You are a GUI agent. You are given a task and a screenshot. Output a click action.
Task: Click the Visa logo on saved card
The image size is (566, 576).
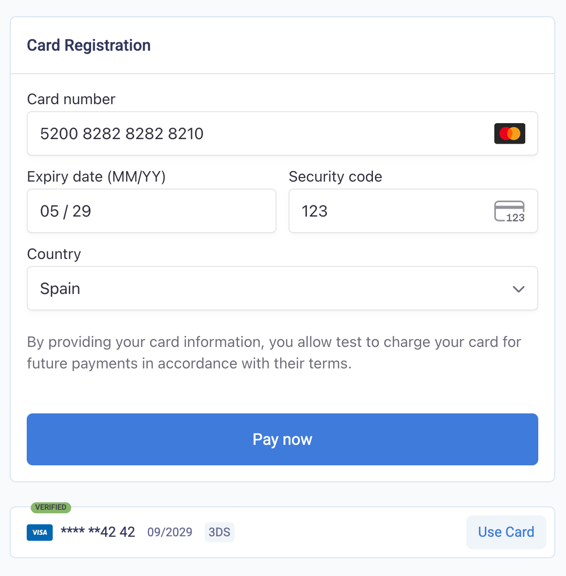[x=40, y=532]
